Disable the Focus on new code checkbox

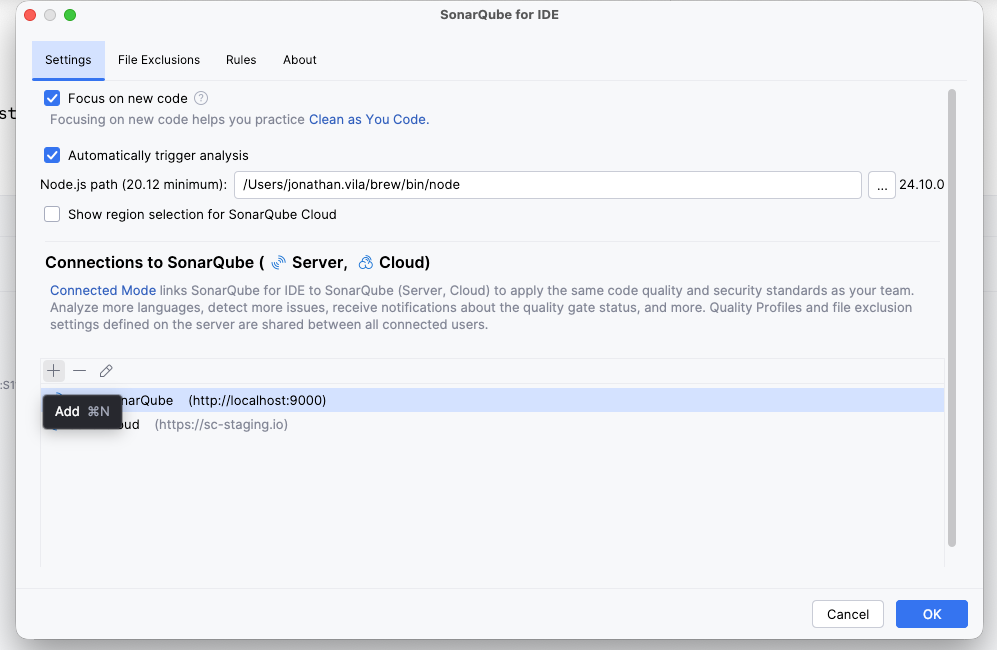[53, 98]
